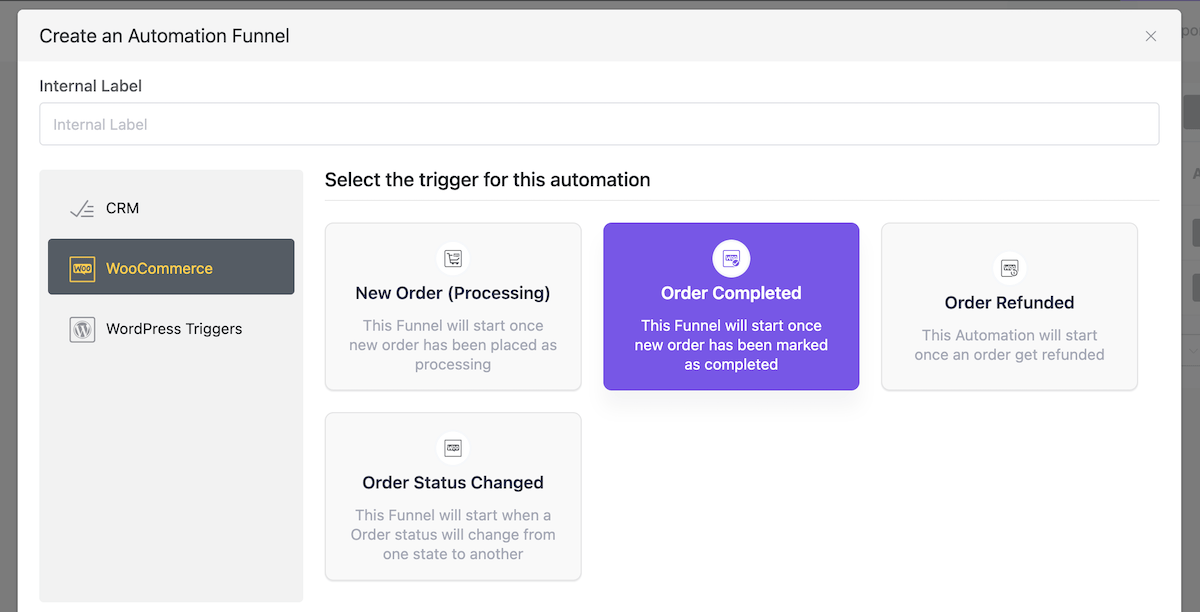Click the Order Completed description text
1200x612 pixels.
click(731, 345)
